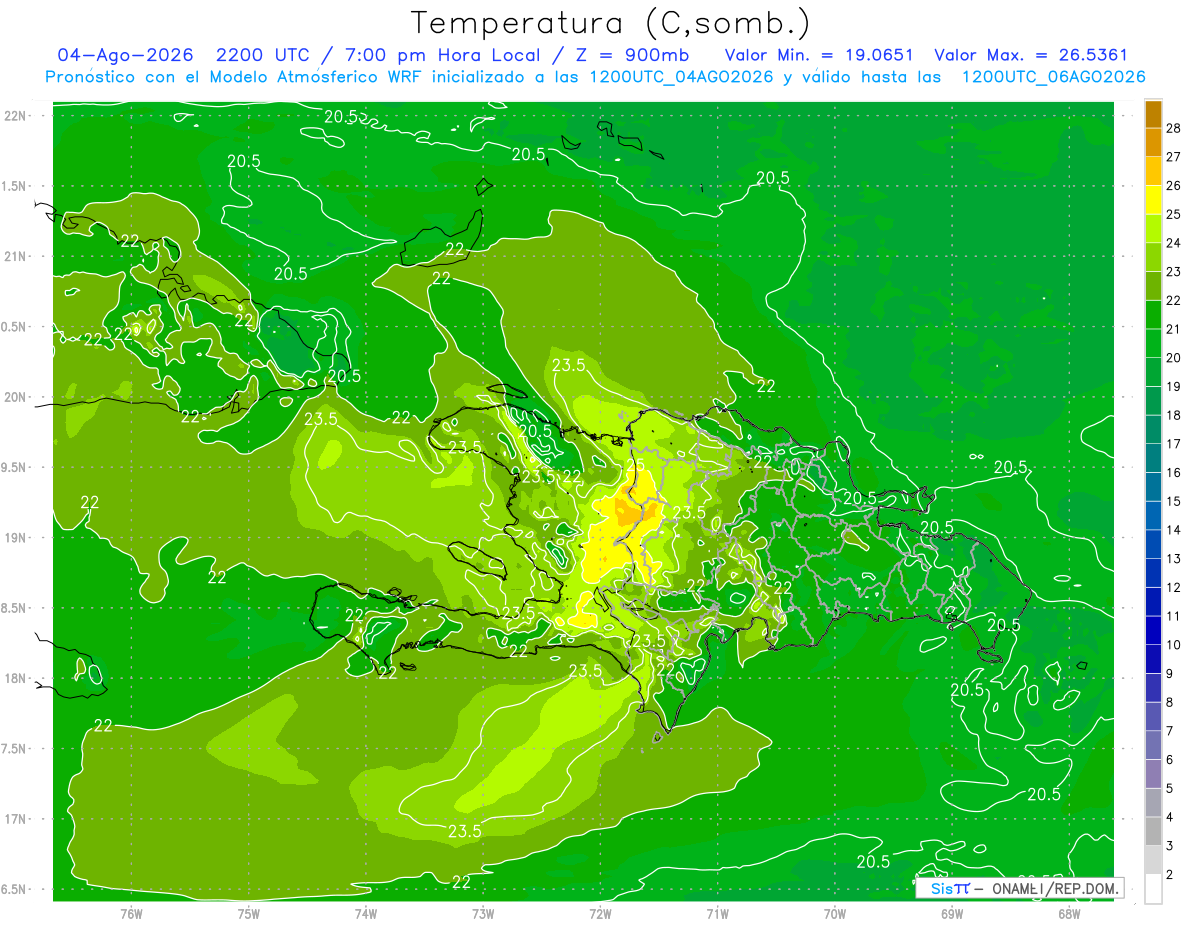This screenshot has width=1200, height=927.
Task: Pick the orange legend swatch between 27 and 28
Action: [x=1153, y=142]
